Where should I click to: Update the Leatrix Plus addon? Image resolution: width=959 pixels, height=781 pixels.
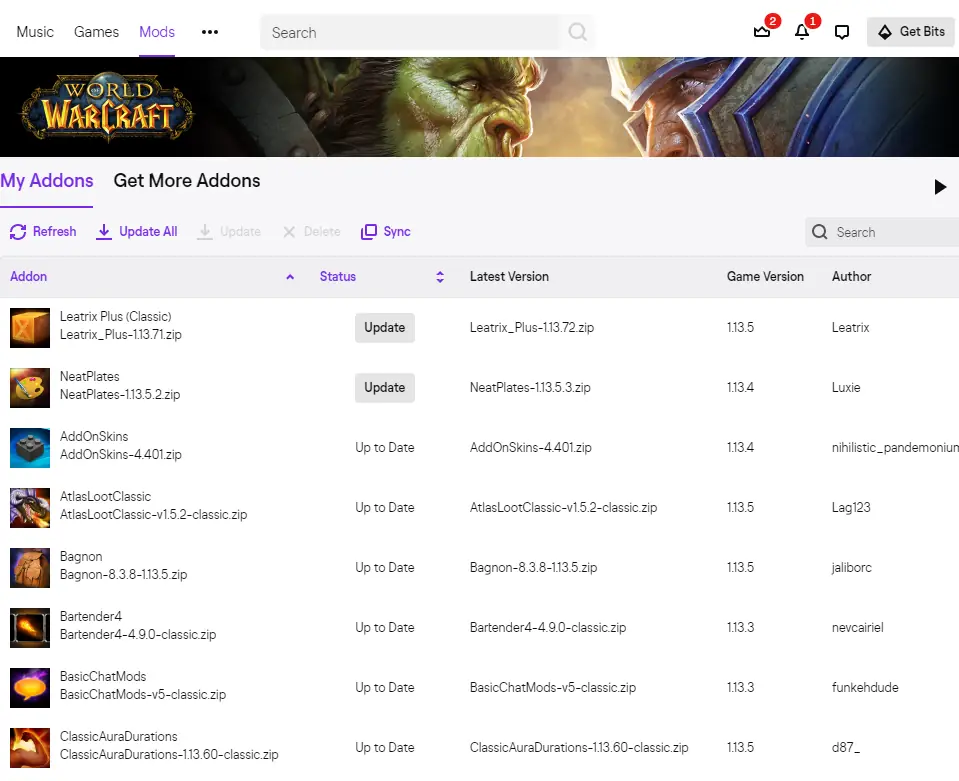[x=384, y=327]
